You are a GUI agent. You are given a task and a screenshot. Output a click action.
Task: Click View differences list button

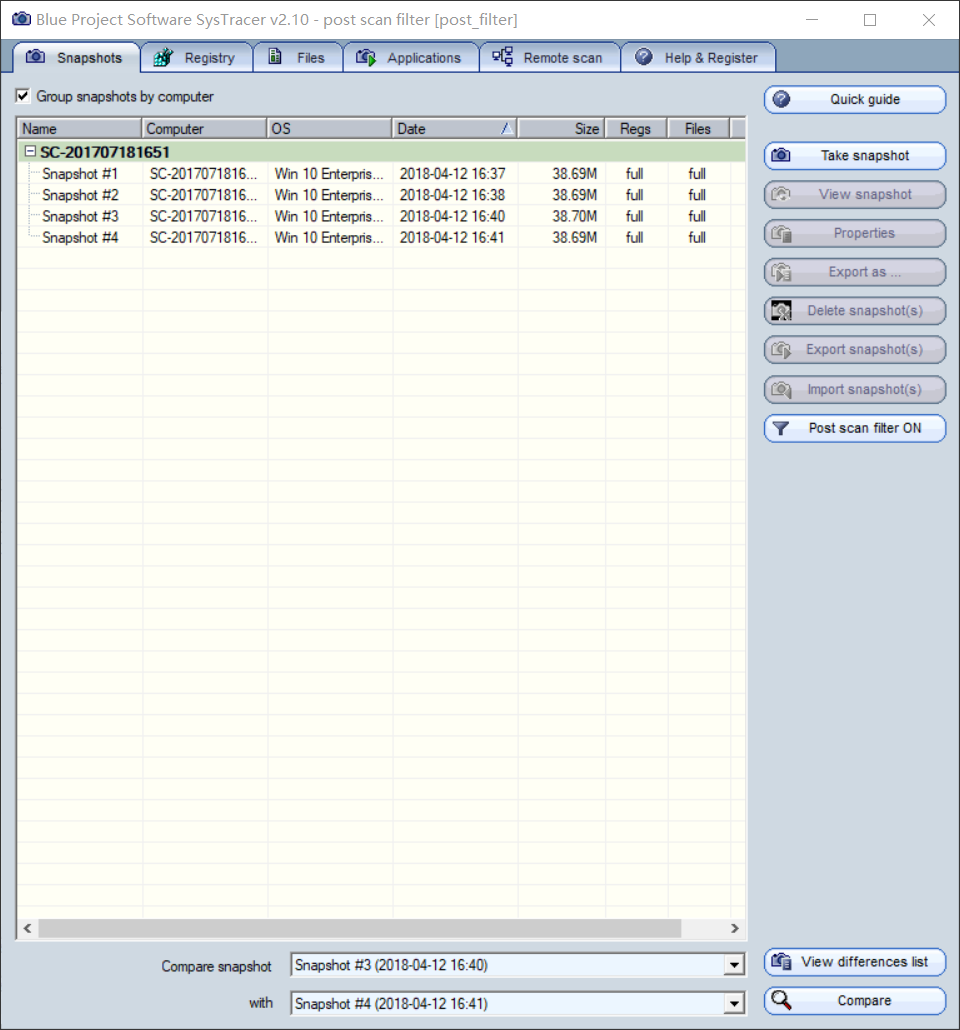[855, 962]
